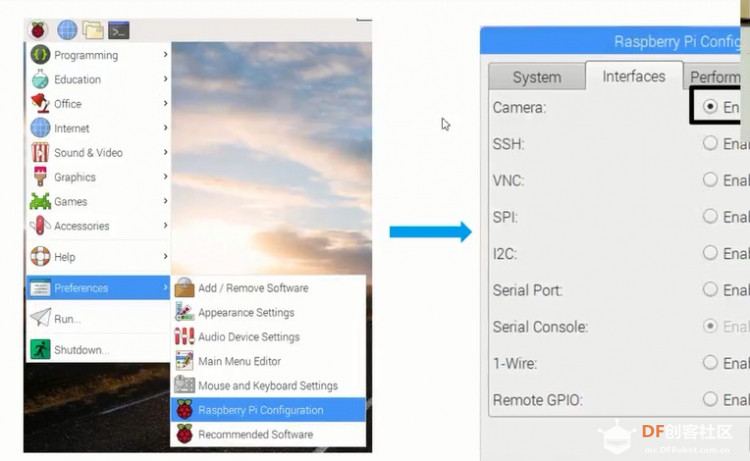Expand the Education submenu arrow
Screen dimensions: 750x461
(x=165, y=78)
